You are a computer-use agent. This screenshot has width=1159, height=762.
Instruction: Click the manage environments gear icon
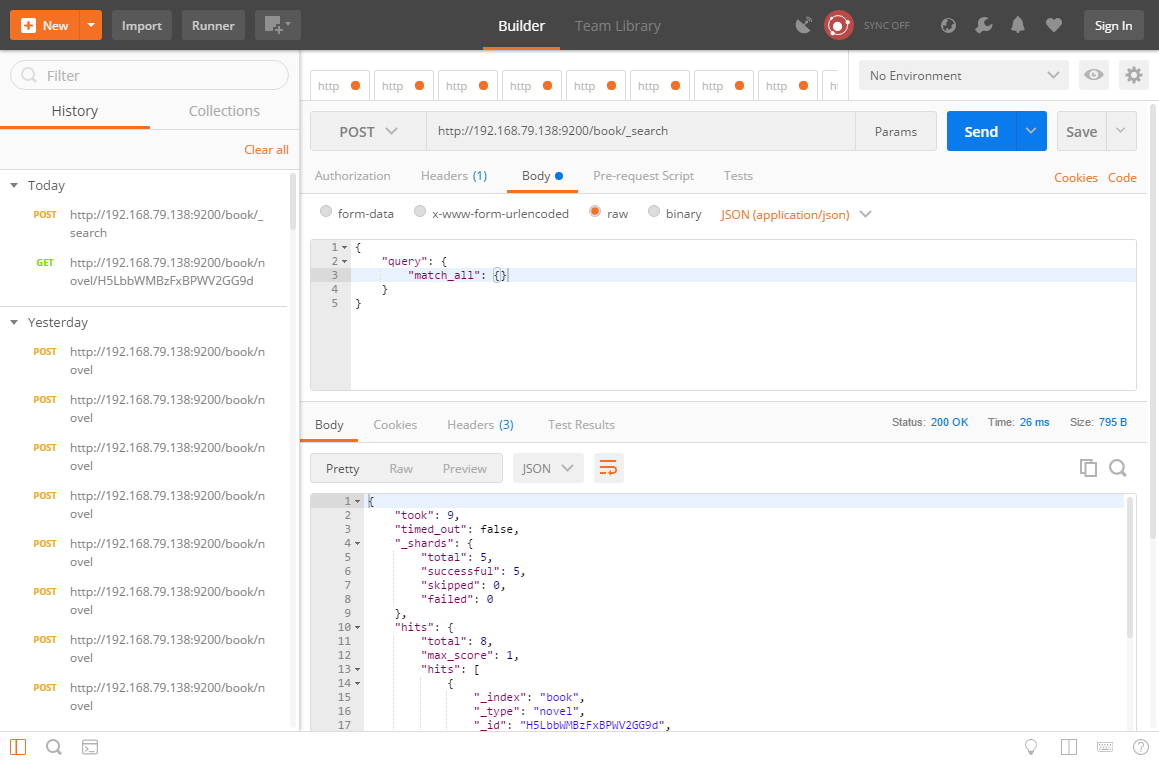pyautogui.click(x=1133, y=75)
